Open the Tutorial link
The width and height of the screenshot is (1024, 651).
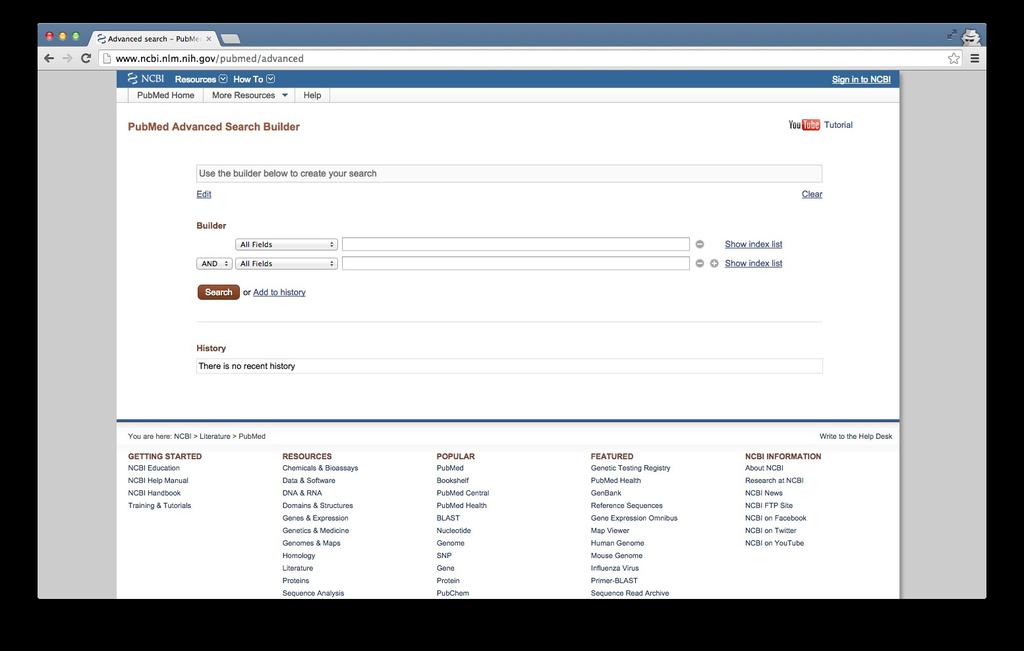click(838, 125)
